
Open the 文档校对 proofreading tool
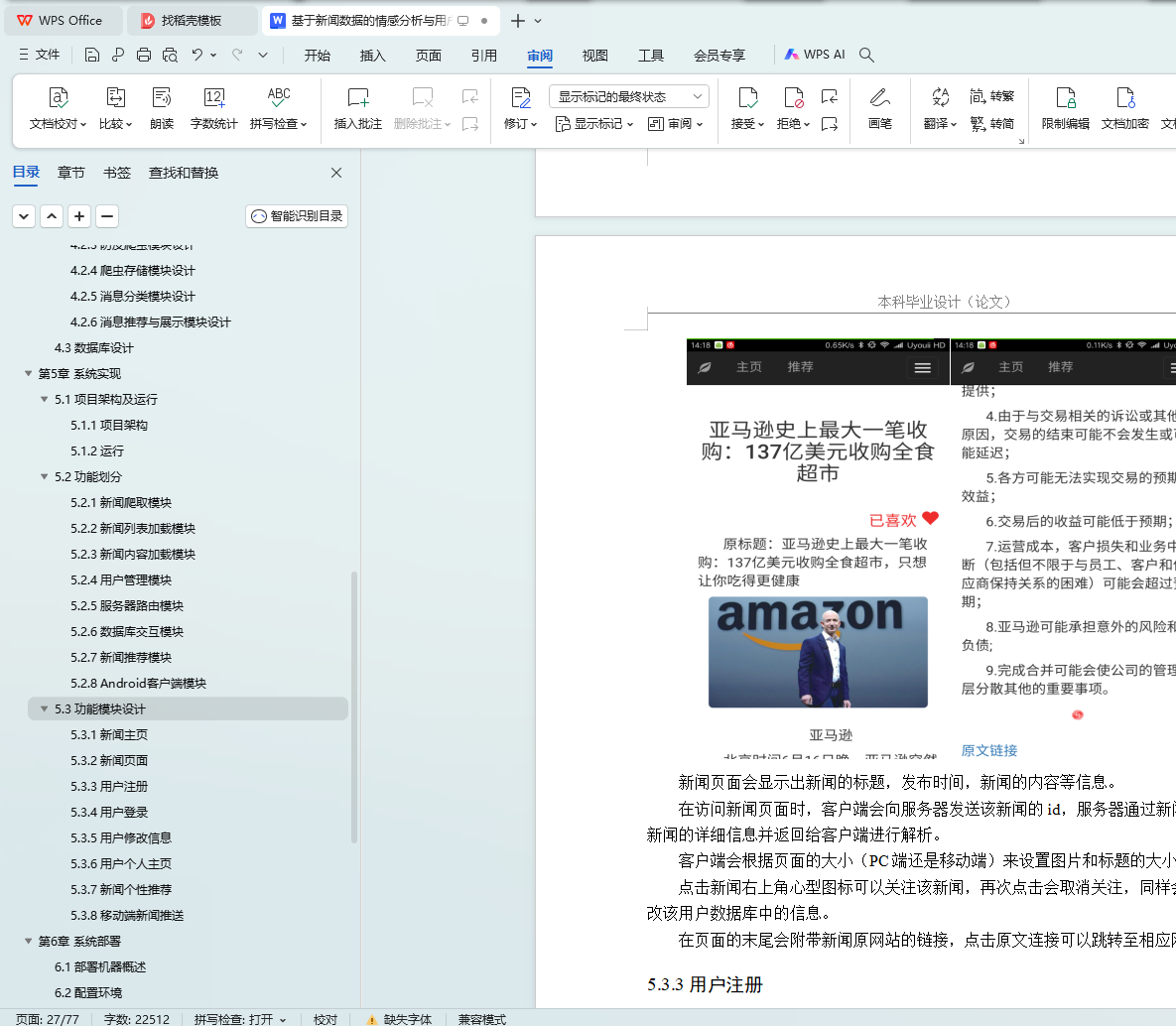[58, 109]
